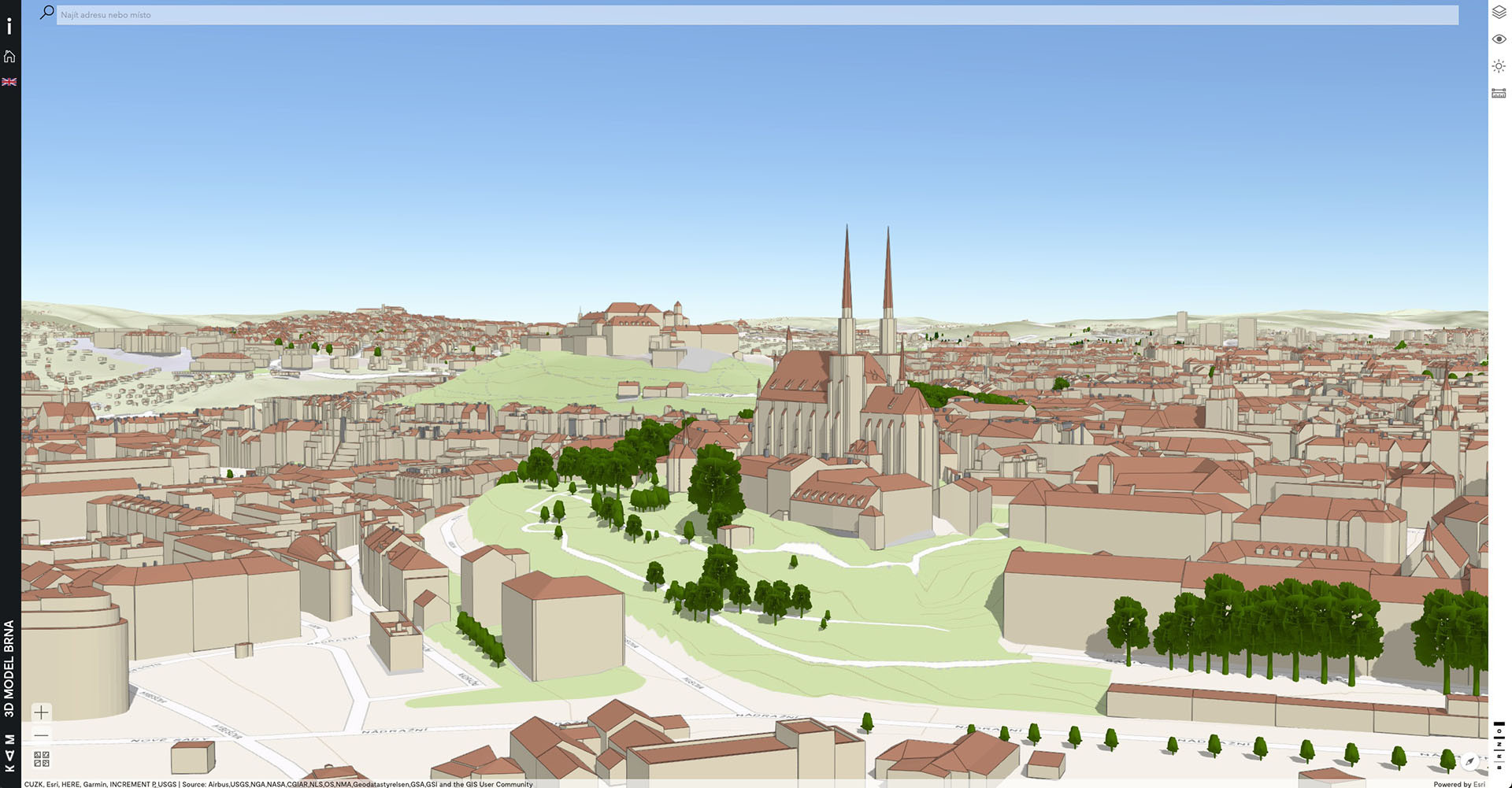This screenshot has height=788, width=1512.
Task: Focus the 'Najít adresu nebo místo' search field
Action: coord(756,15)
